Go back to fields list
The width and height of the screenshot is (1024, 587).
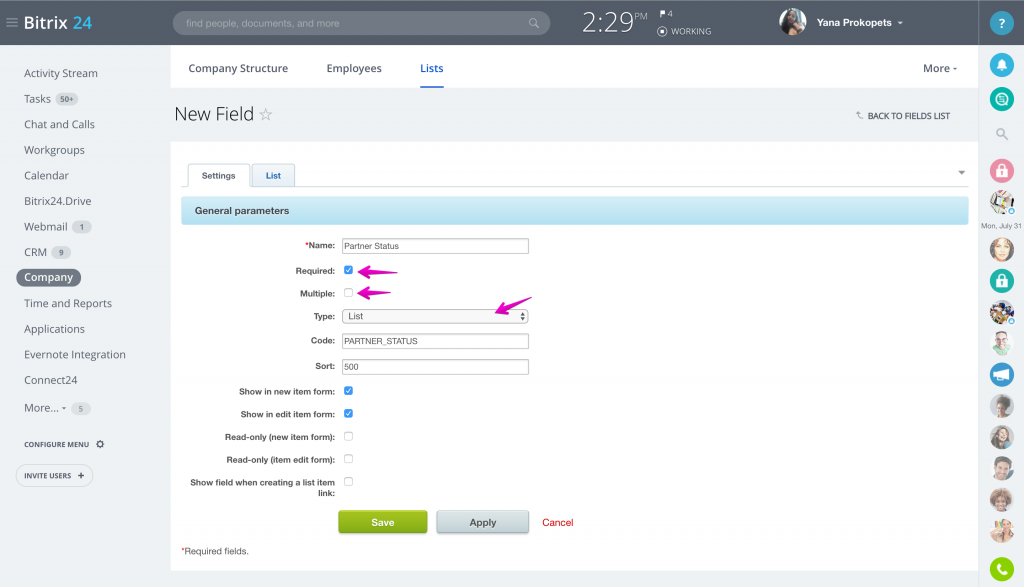click(x=908, y=116)
